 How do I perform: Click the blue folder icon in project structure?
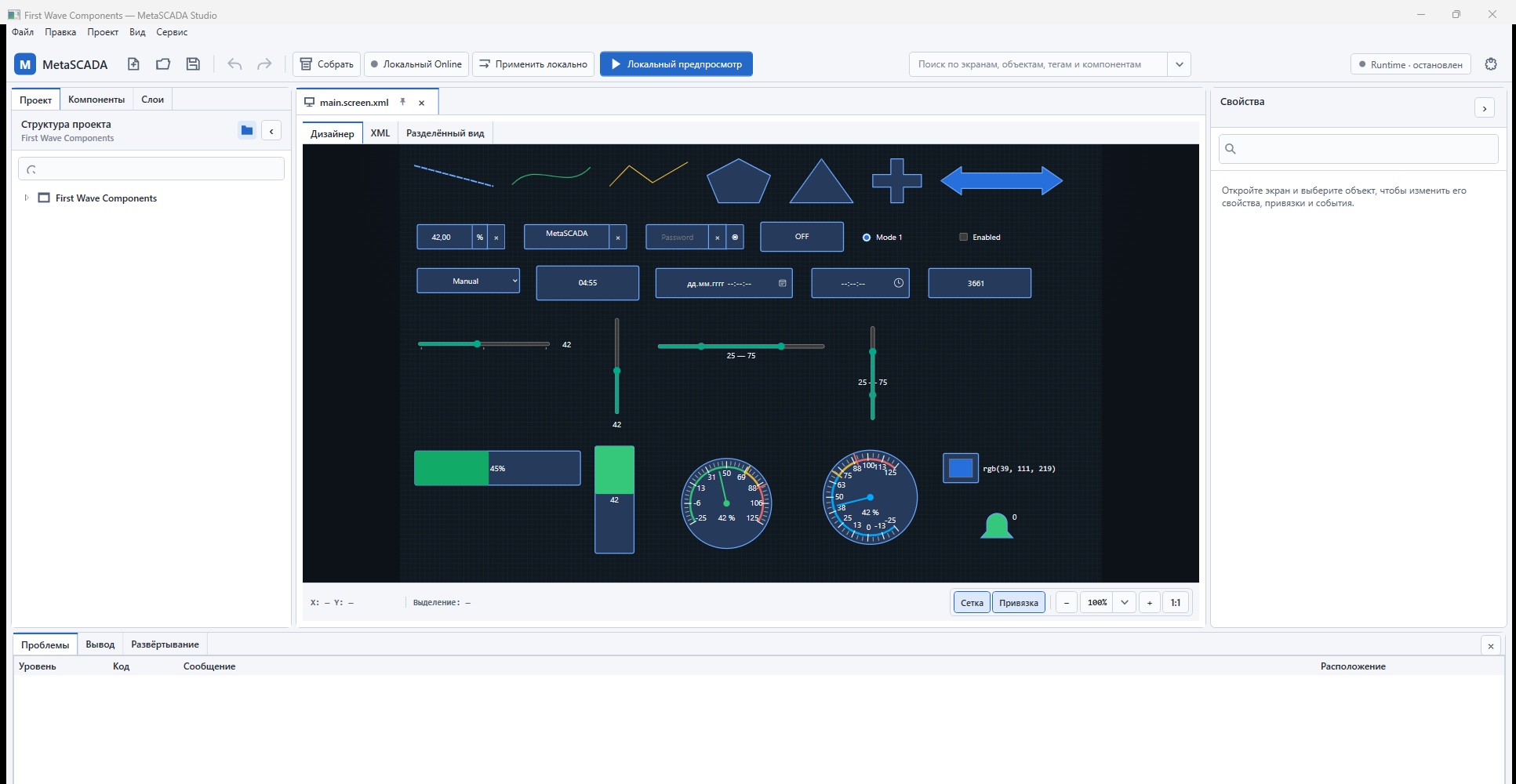point(247,130)
